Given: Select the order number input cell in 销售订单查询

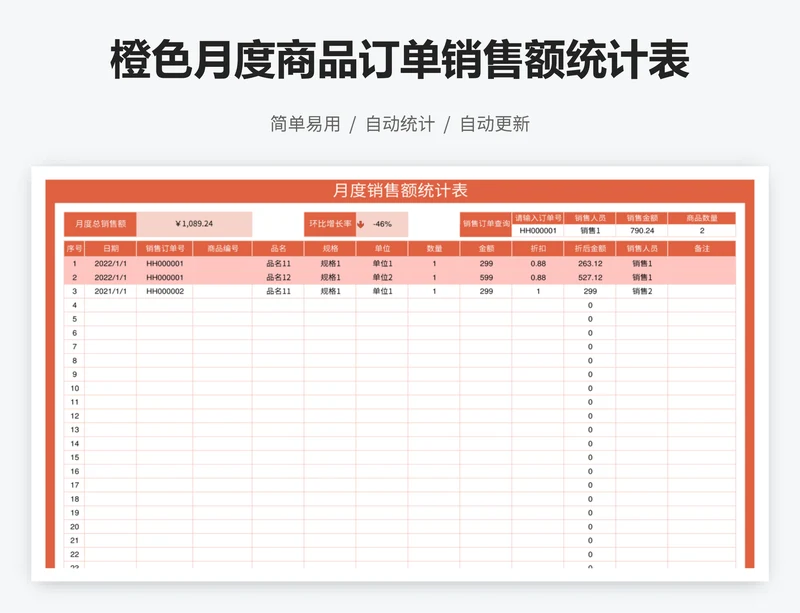Looking at the screenshot, I should pyautogui.click(x=538, y=231).
